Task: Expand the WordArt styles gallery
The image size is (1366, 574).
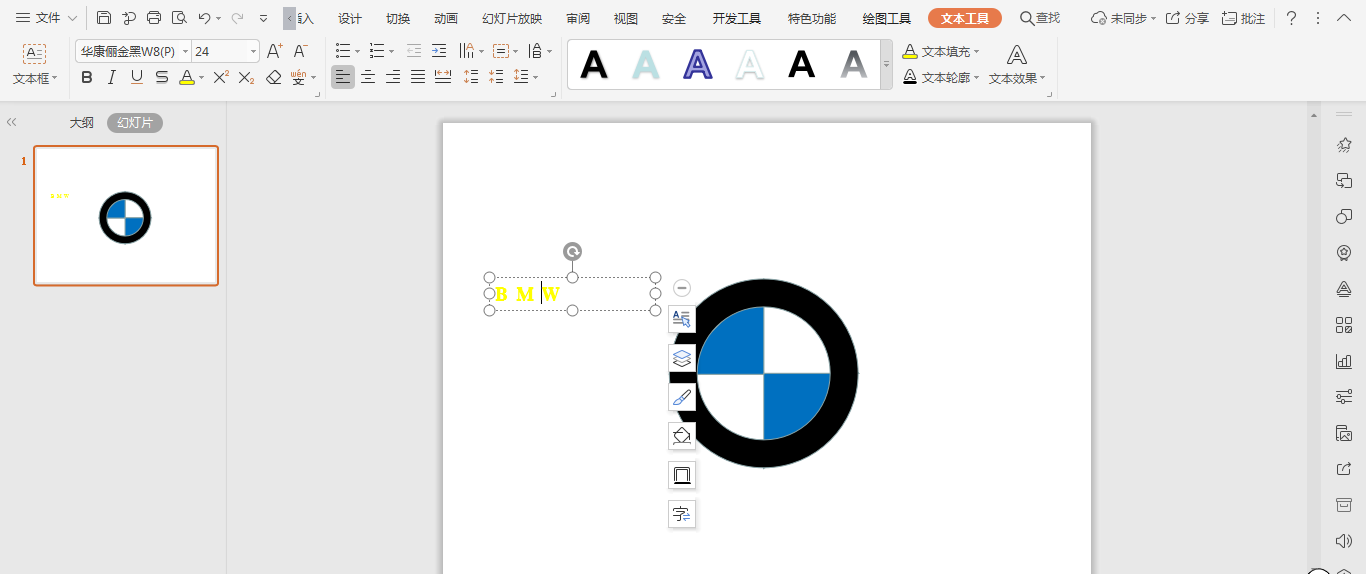Action: [885, 64]
